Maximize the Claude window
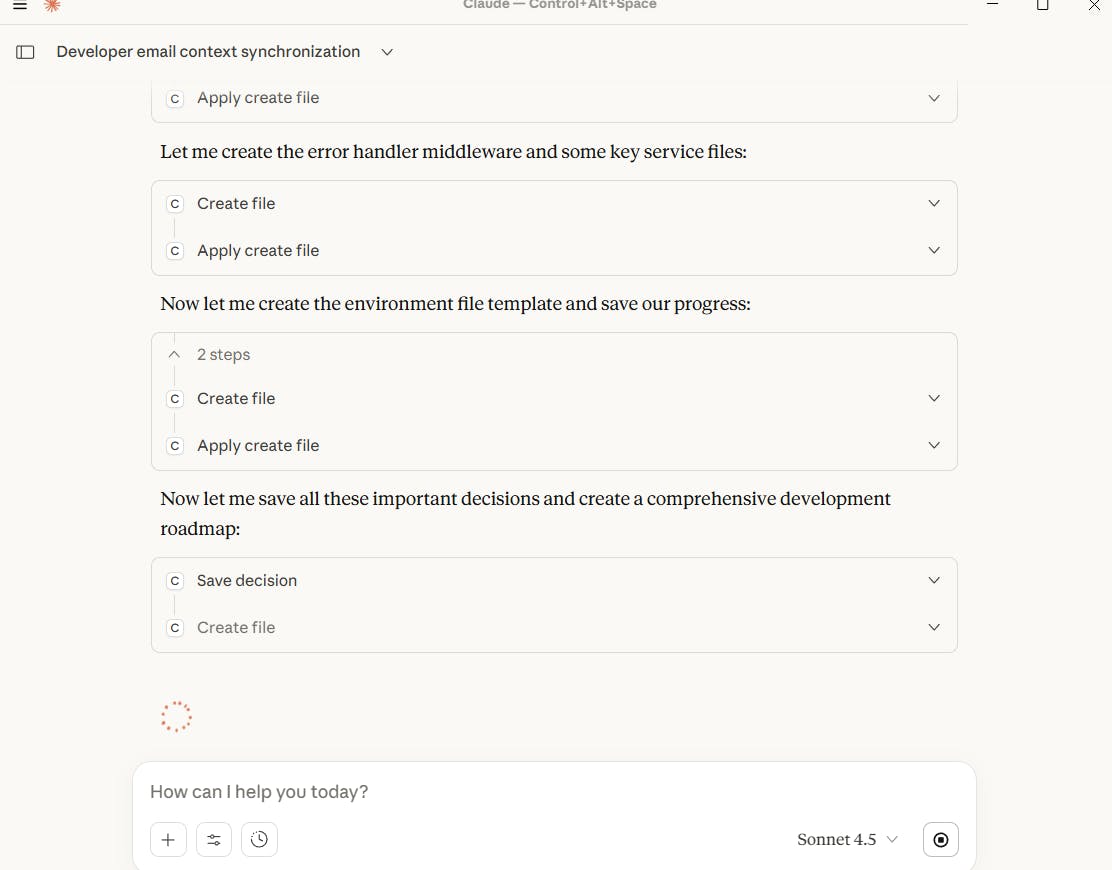Viewport: 1112px width, 870px height. [1042, 5]
